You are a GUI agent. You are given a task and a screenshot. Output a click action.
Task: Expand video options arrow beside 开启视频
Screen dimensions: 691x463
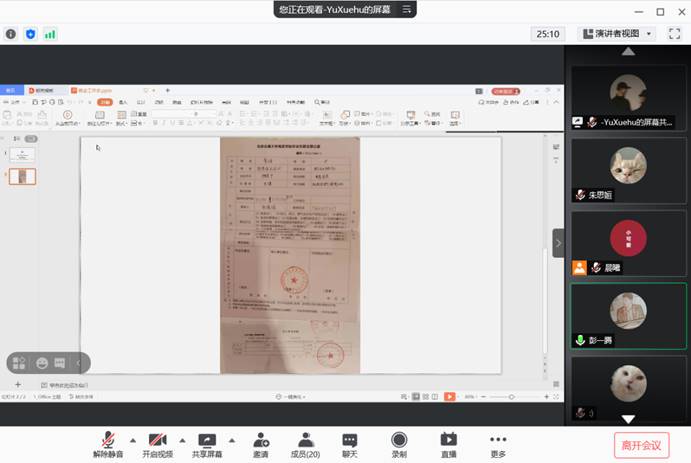tap(181, 439)
